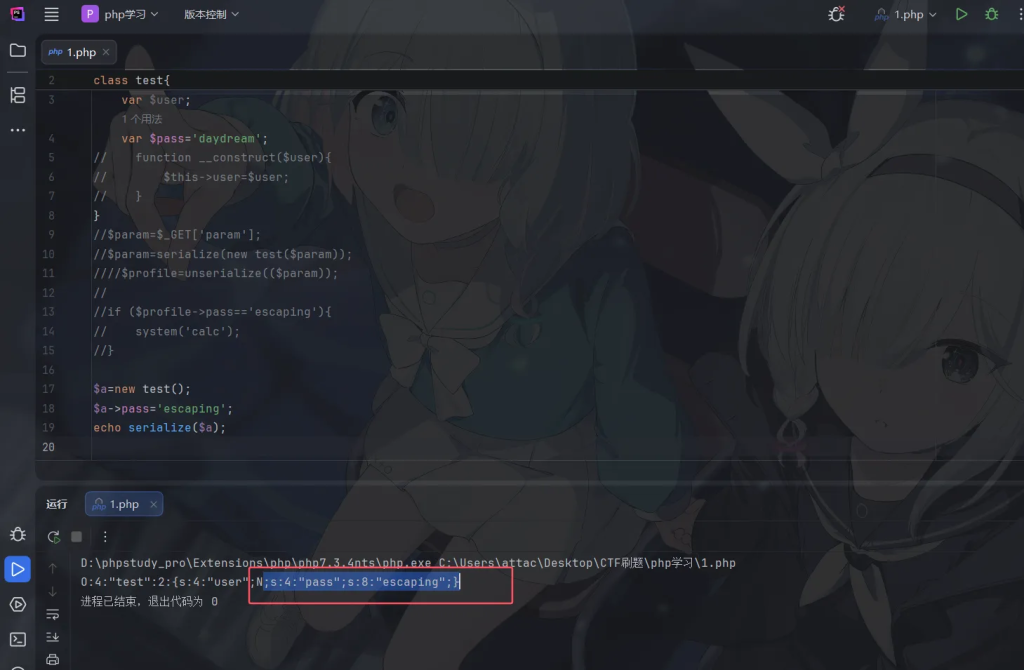Screen dimensions: 1024x670
Task: Click the listen for debug connections icon
Action: [x=837, y=15]
